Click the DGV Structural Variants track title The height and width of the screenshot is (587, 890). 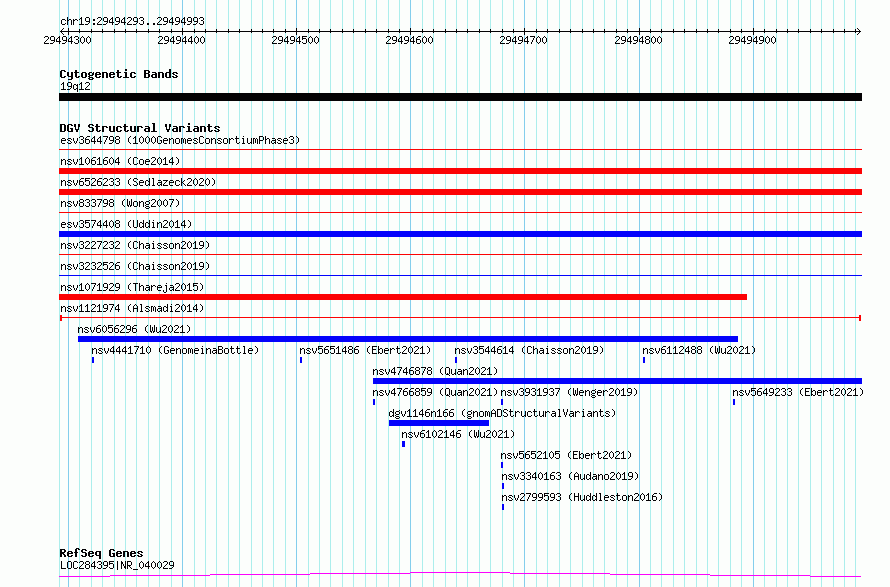pos(140,128)
